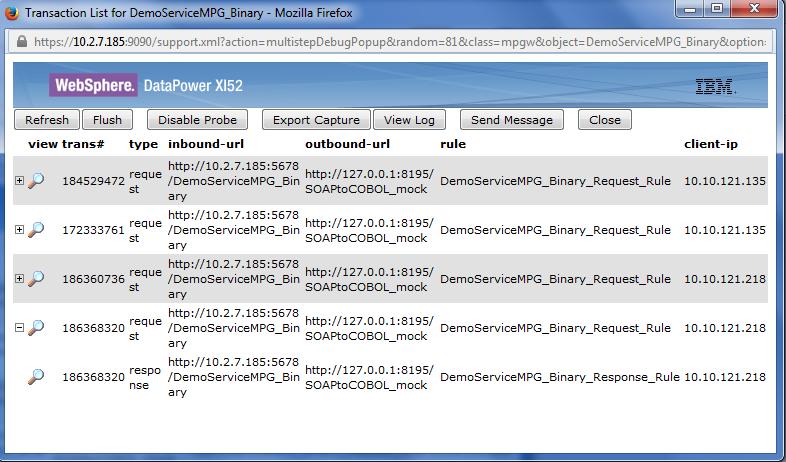Select client IP in 172333761 row
Screen dimensions: 786x462
coord(725,230)
